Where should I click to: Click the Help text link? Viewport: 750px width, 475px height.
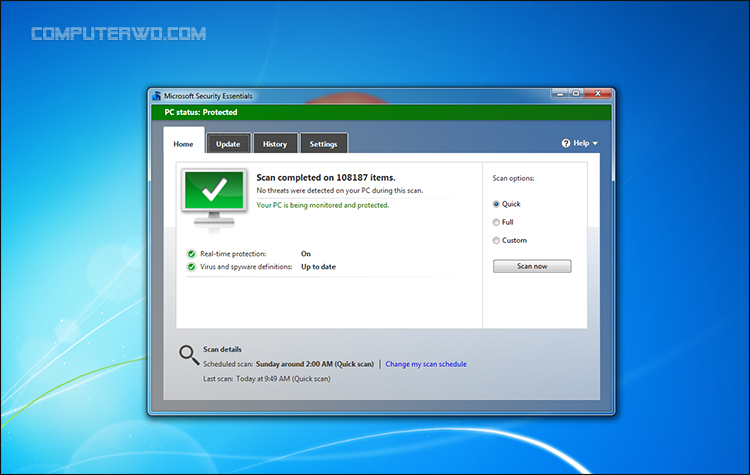click(581, 143)
